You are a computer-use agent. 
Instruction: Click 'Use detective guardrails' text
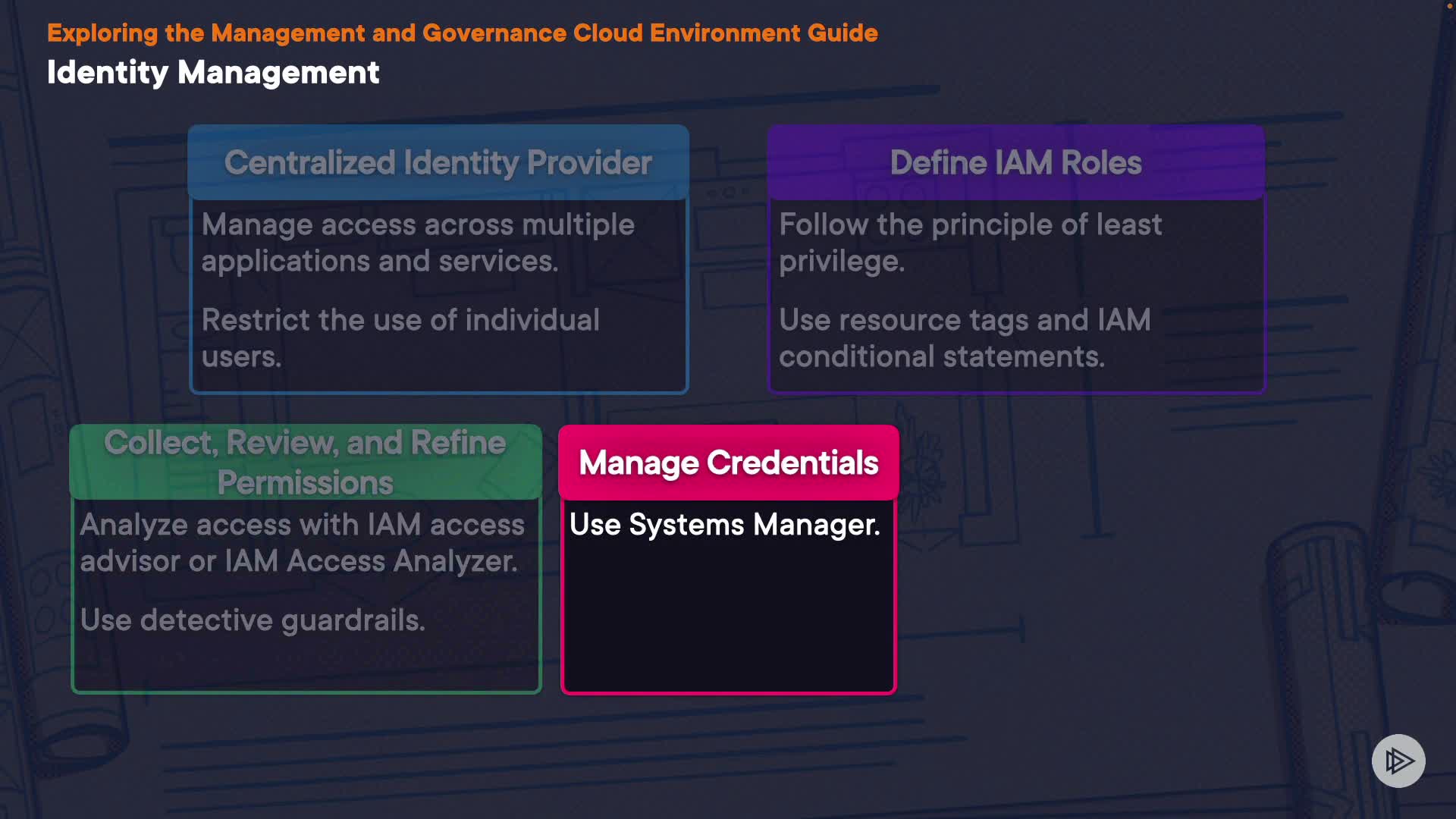(253, 620)
